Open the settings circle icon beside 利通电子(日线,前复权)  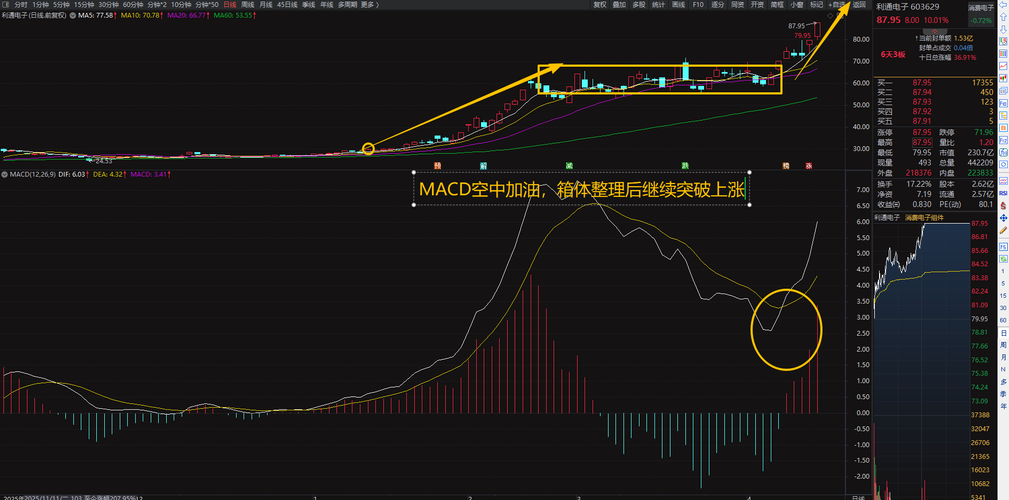72,15
